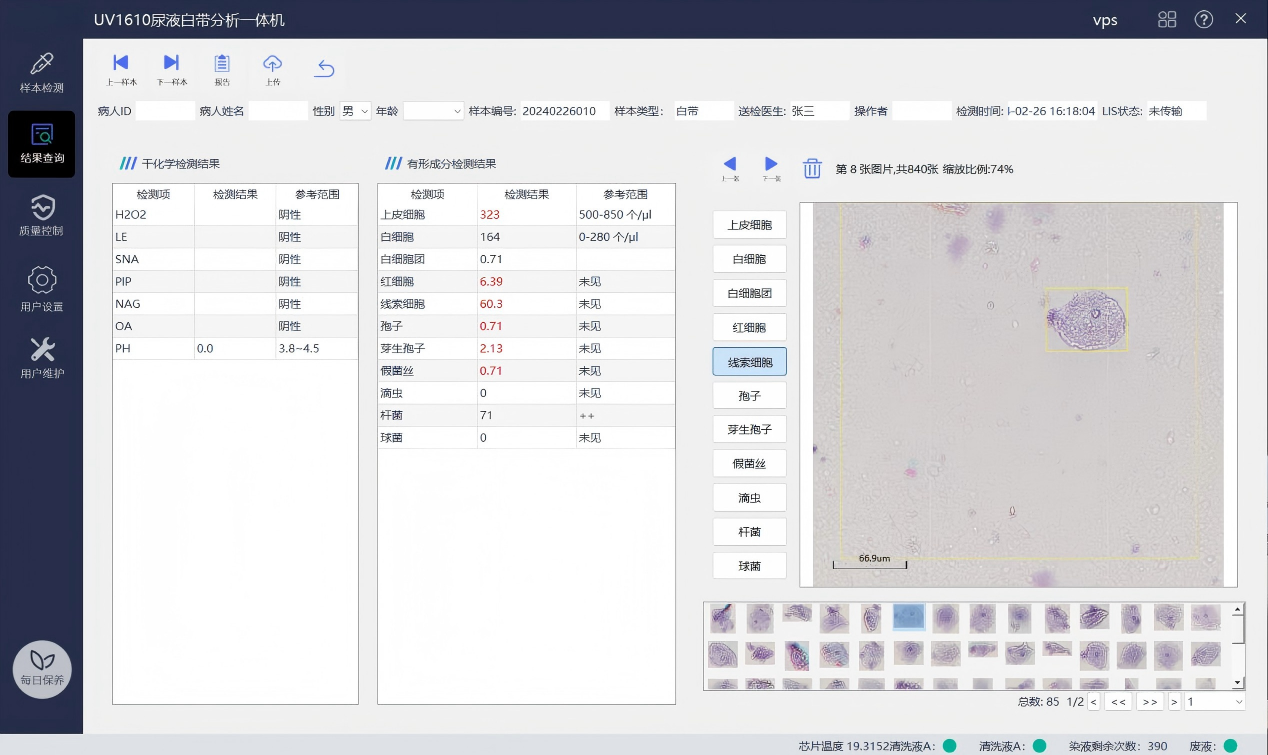Click 上皮细胞 result value 323
The image size is (1268, 755).
[489, 215]
